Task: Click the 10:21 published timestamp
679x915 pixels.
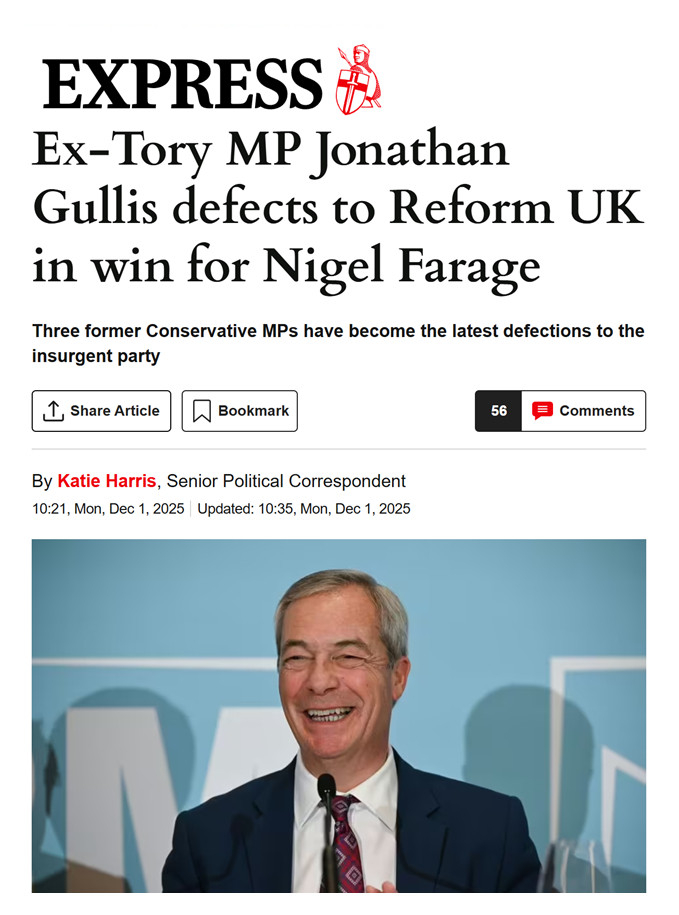Action: coord(108,508)
